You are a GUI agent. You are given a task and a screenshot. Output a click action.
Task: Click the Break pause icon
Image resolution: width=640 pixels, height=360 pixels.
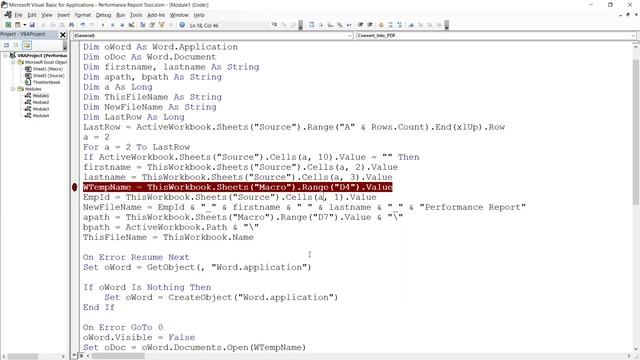(112, 25)
